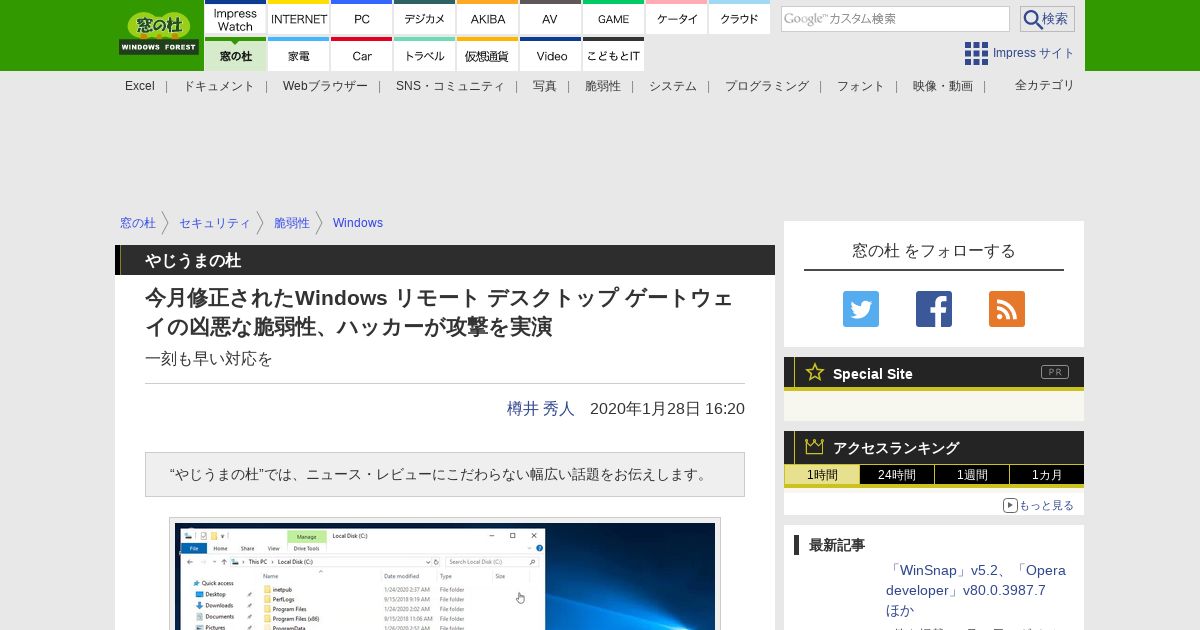Open the INTERNET site tab
This screenshot has width=1200, height=630.
click(x=299, y=18)
